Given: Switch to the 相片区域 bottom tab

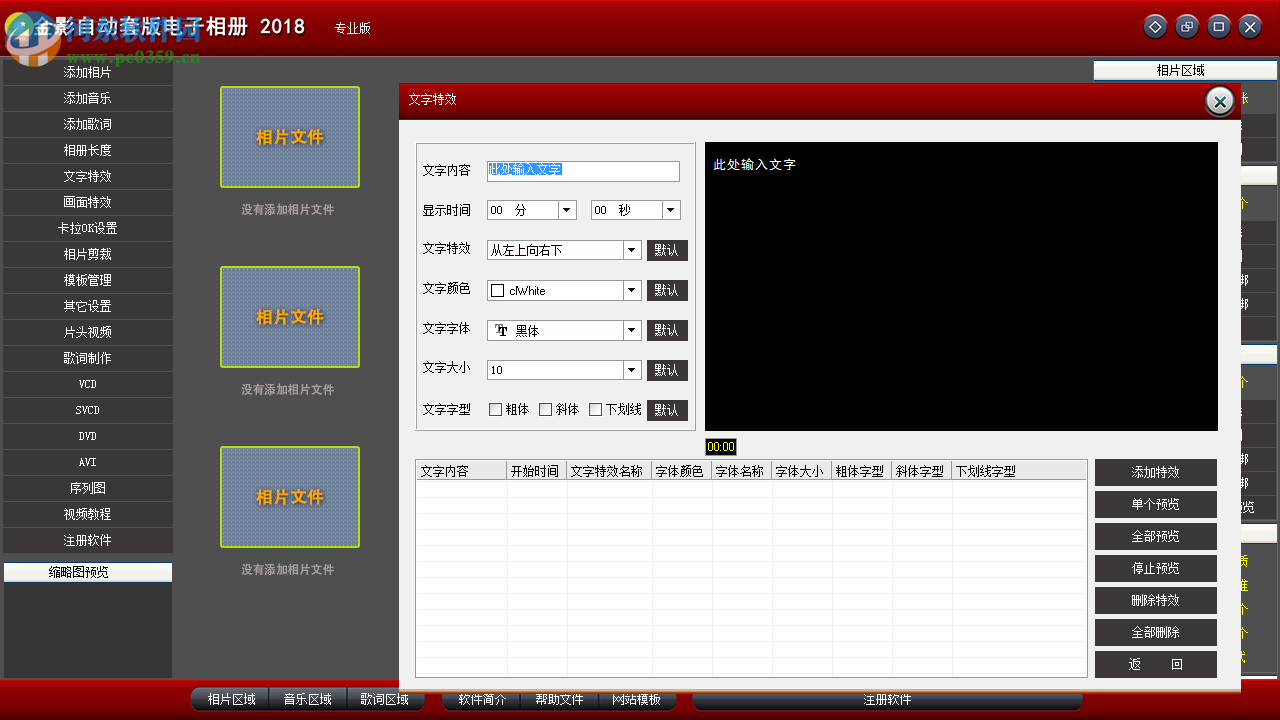Looking at the screenshot, I should coord(231,699).
